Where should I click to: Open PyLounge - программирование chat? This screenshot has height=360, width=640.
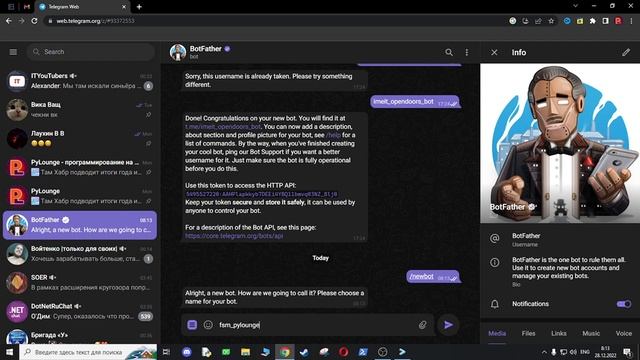80,167
